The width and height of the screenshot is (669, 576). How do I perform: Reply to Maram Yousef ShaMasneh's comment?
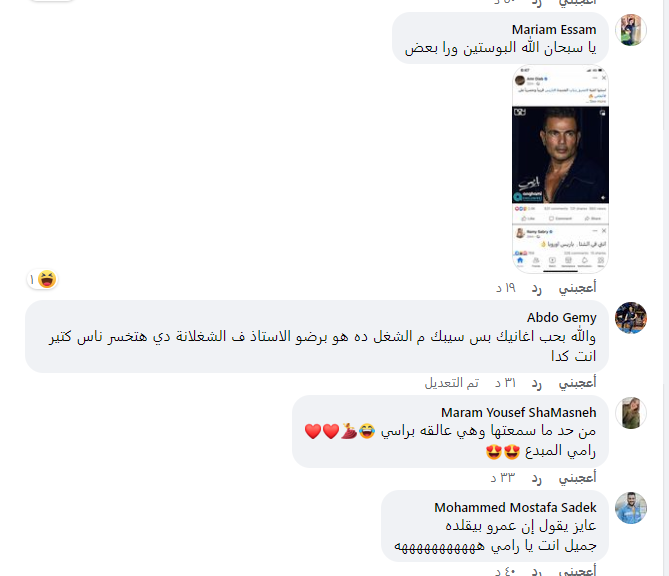tap(537, 478)
